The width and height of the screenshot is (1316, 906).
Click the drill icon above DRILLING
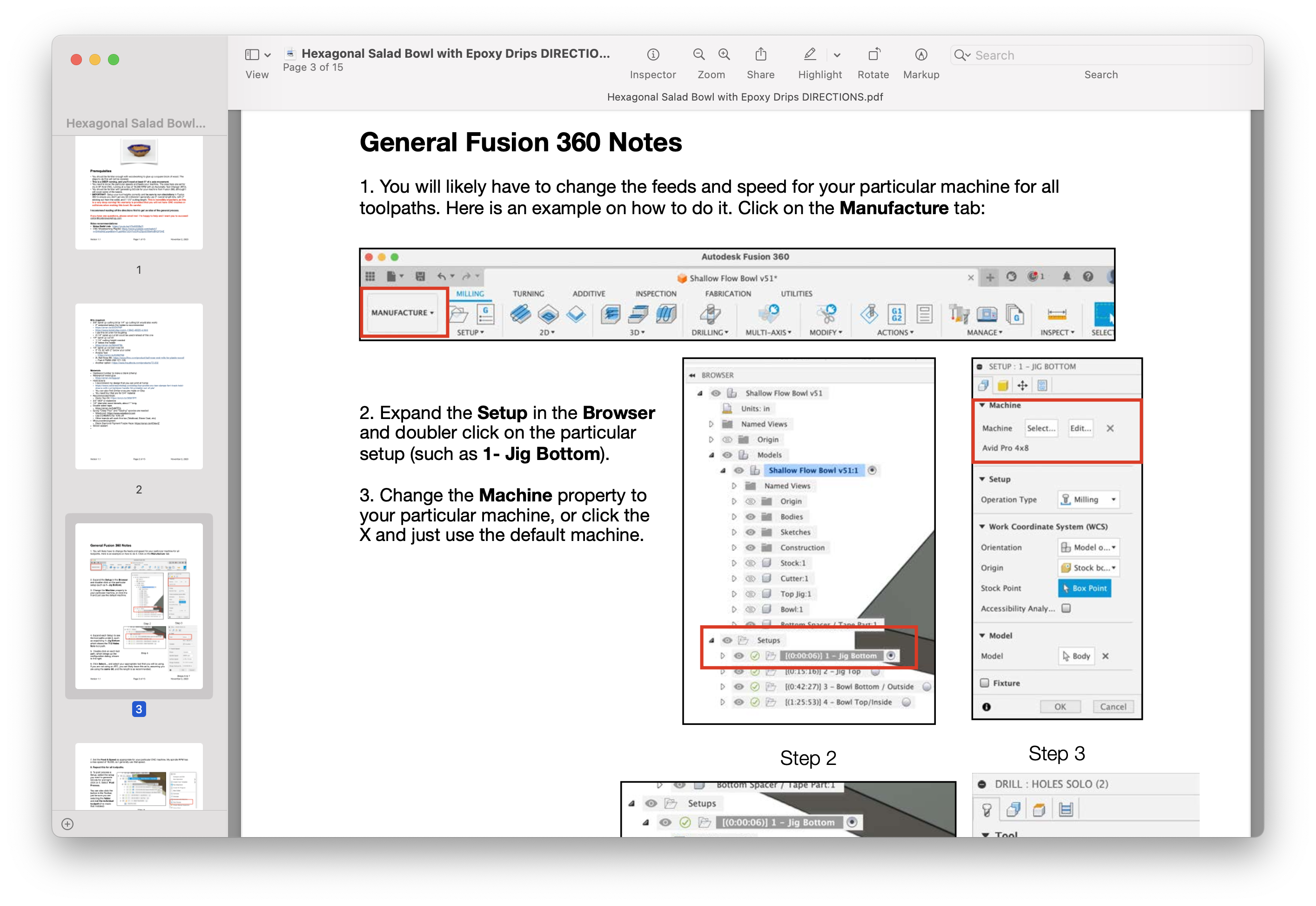point(710,313)
